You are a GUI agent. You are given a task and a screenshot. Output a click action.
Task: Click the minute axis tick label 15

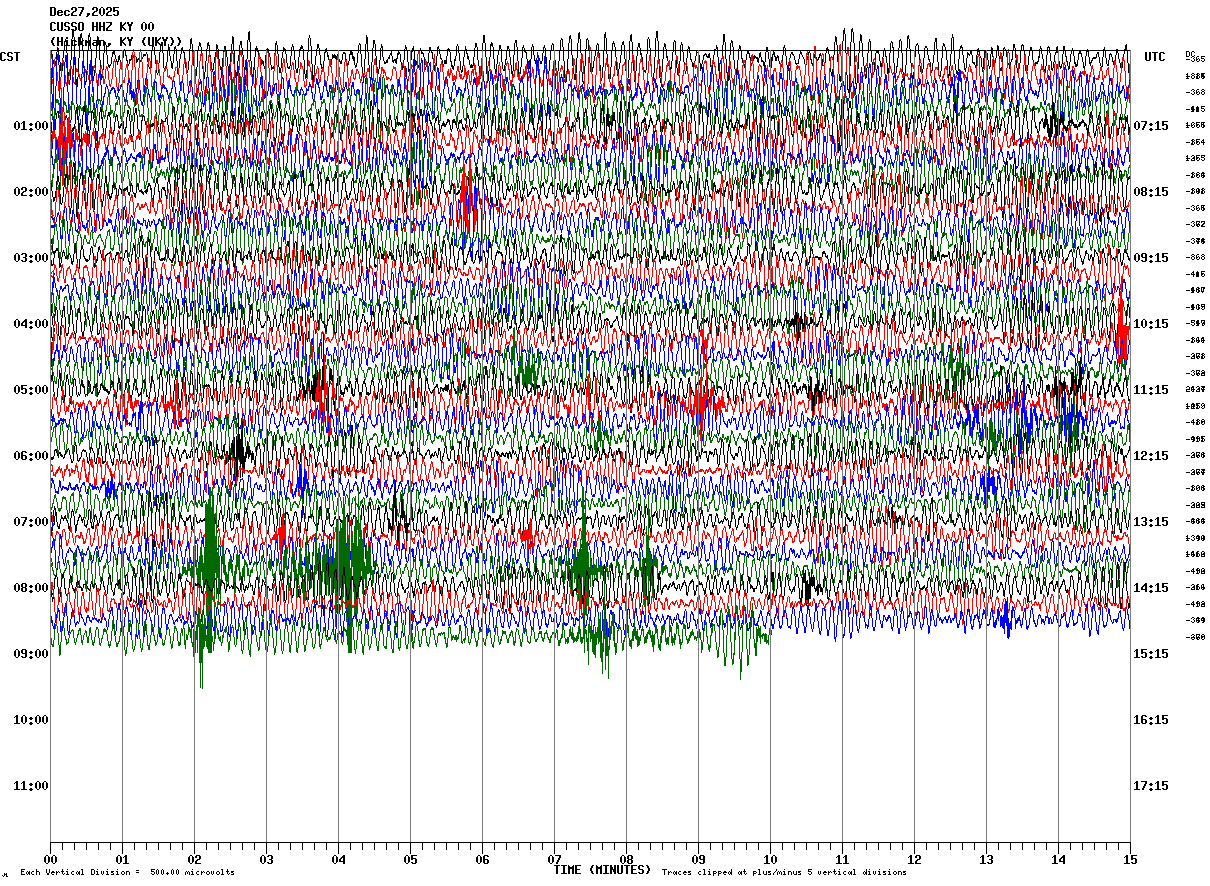point(1130,859)
